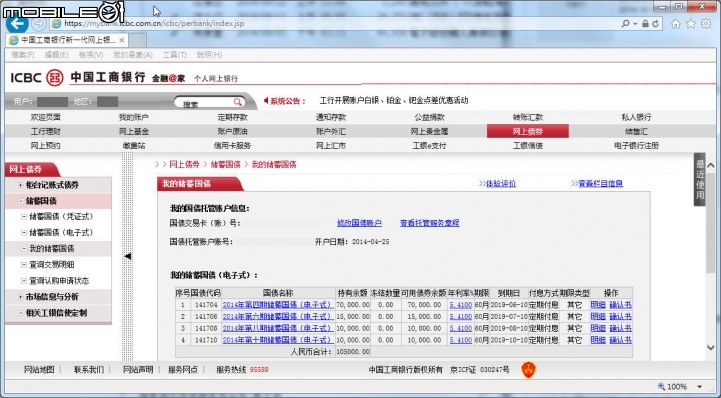721x398 pixels.
Task: Select 我的储蓄国债 in sidebar
Action: click(52, 249)
